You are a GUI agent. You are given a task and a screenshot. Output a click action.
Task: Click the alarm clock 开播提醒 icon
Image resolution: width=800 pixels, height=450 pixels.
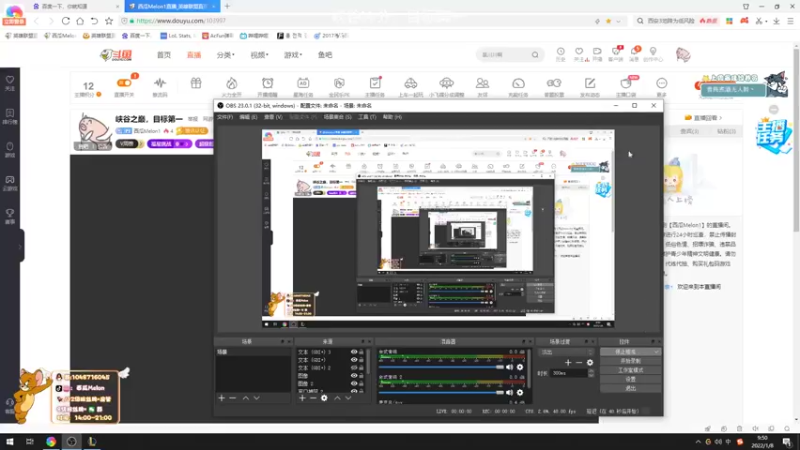267,83
